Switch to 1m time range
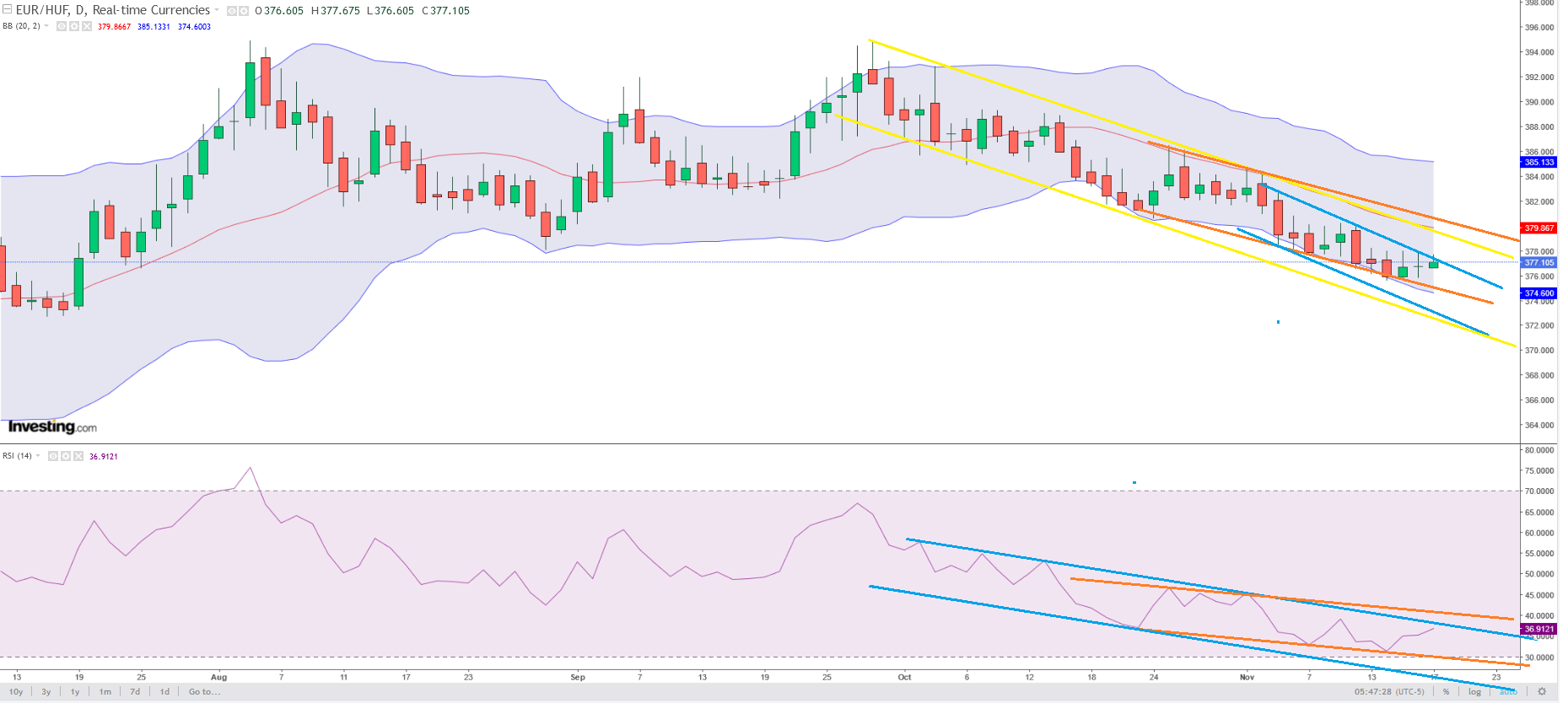The width and height of the screenshot is (1568, 703). pos(105,692)
